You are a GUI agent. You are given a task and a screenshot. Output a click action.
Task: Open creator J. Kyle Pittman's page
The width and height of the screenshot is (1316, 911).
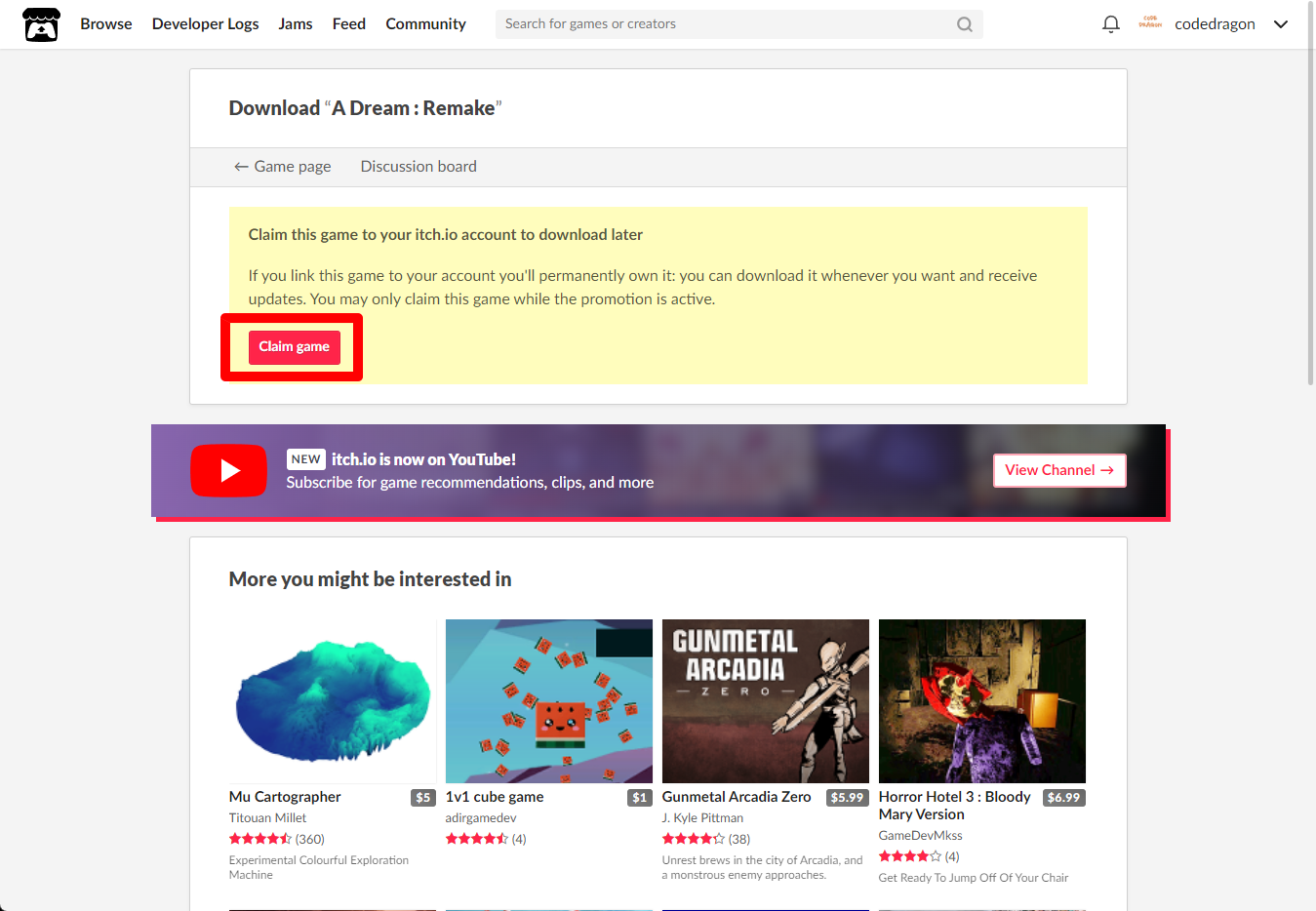(702, 818)
